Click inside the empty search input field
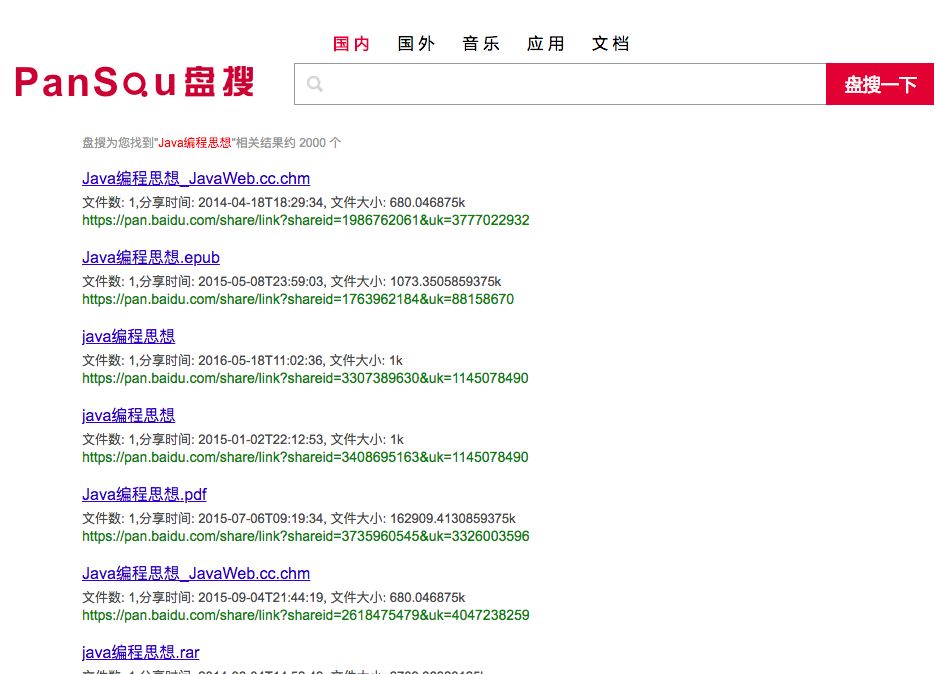 tap(560, 84)
